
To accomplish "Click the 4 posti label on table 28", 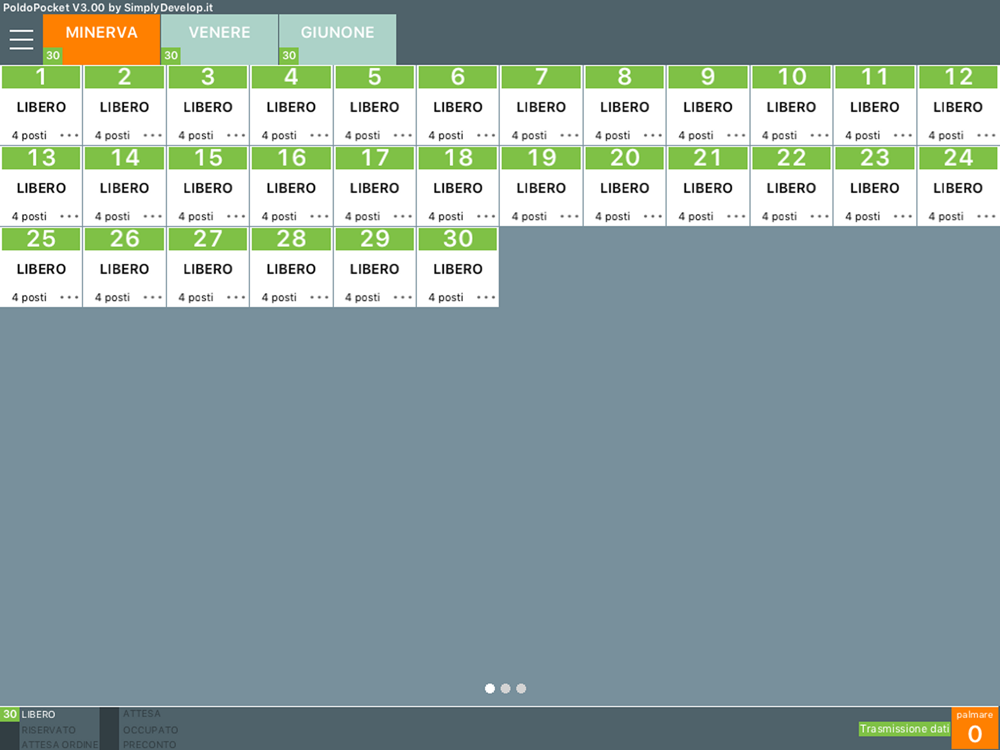I will coord(279,297).
